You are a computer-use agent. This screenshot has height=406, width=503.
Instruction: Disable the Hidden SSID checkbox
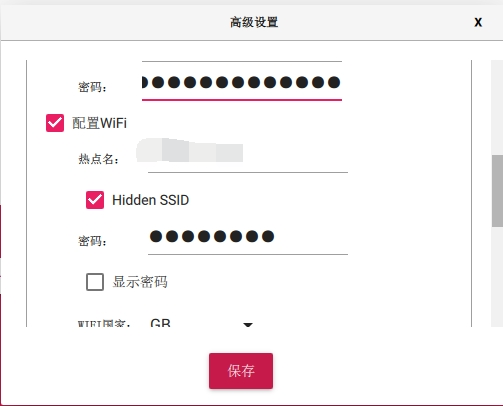(x=95, y=200)
